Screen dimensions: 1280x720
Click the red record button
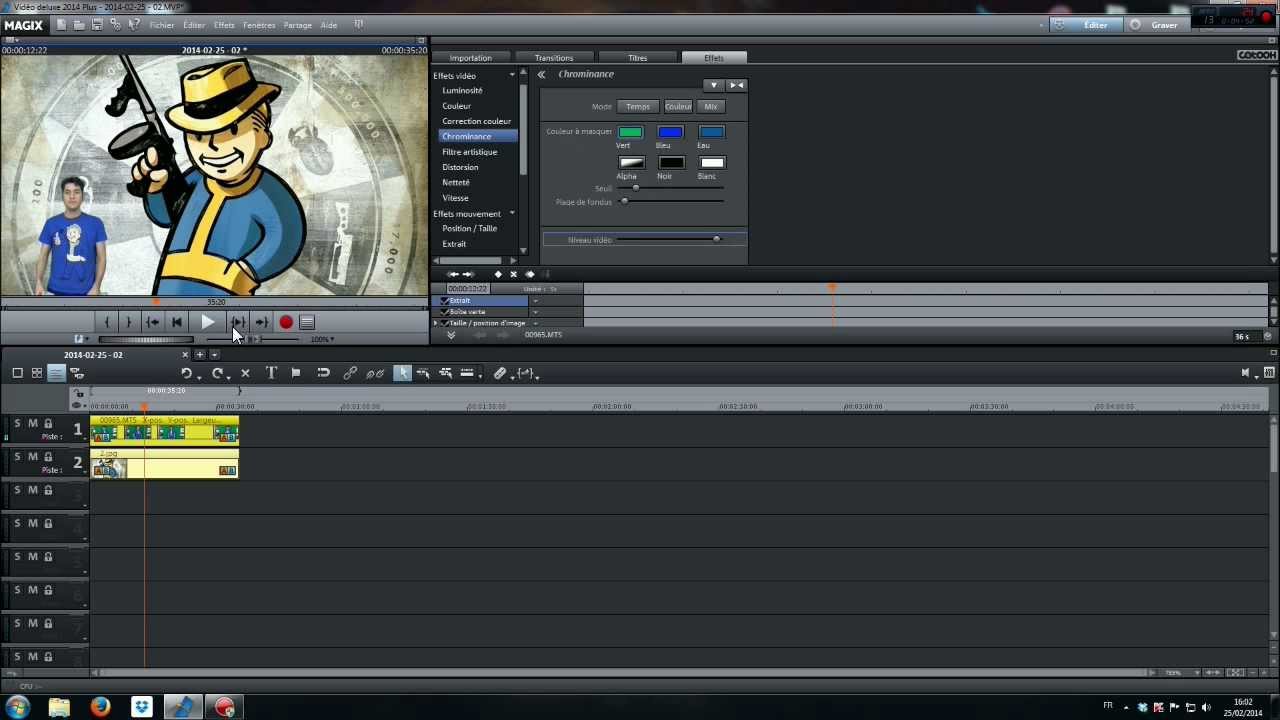[x=286, y=322]
